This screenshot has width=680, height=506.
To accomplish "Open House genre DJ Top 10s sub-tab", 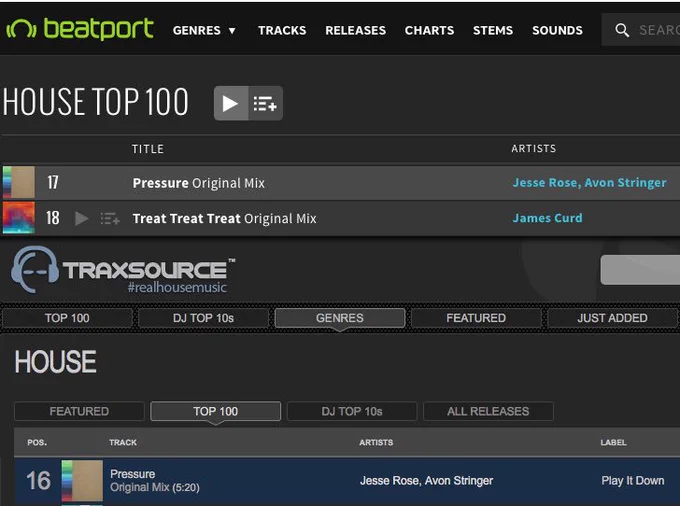I will click(x=352, y=411).
